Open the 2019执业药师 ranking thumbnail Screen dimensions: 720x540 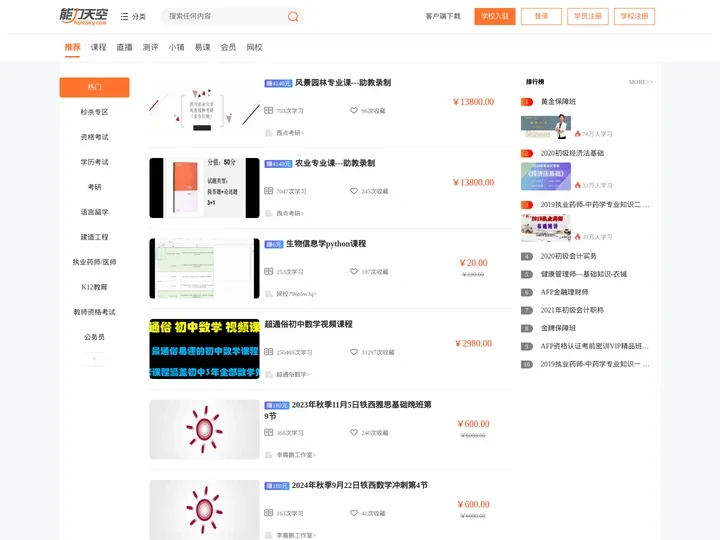(546, 228)
